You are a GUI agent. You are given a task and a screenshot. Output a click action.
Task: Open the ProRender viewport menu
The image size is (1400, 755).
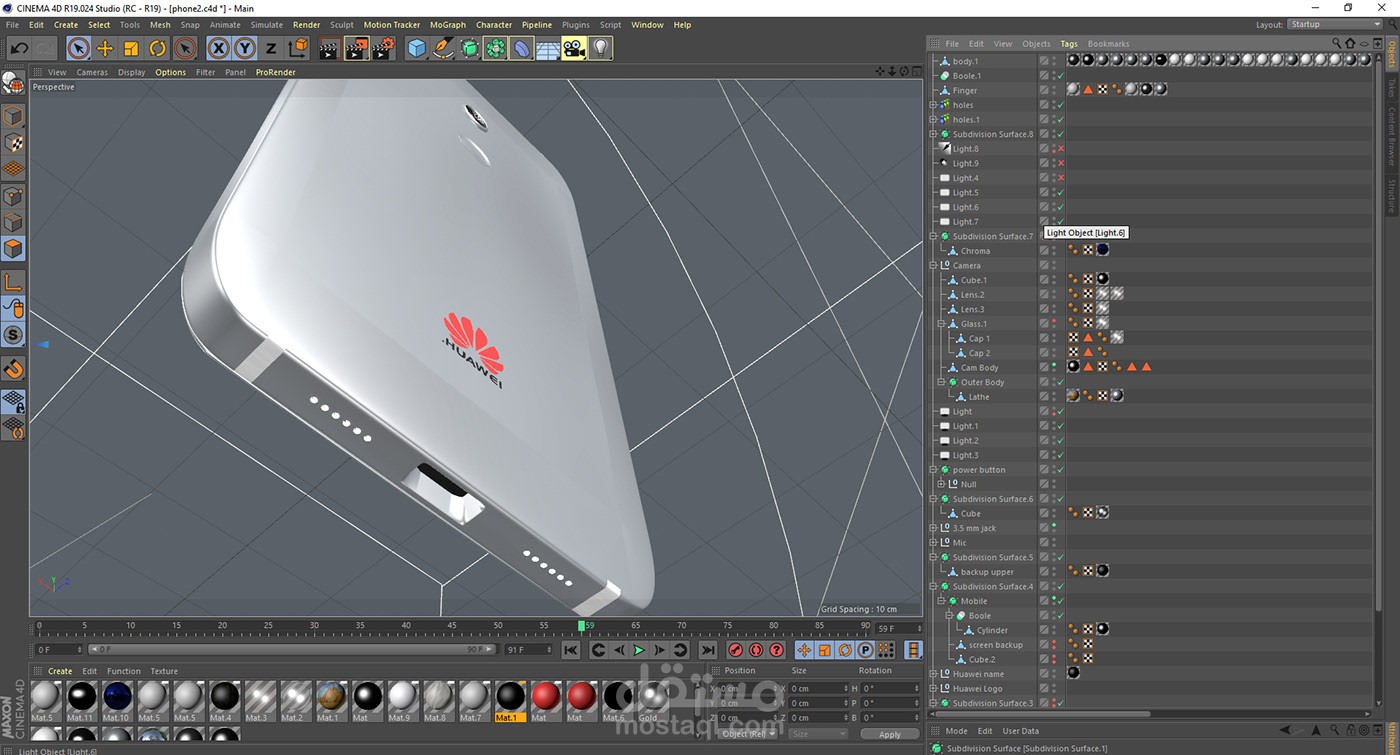[x=275, y=72]
